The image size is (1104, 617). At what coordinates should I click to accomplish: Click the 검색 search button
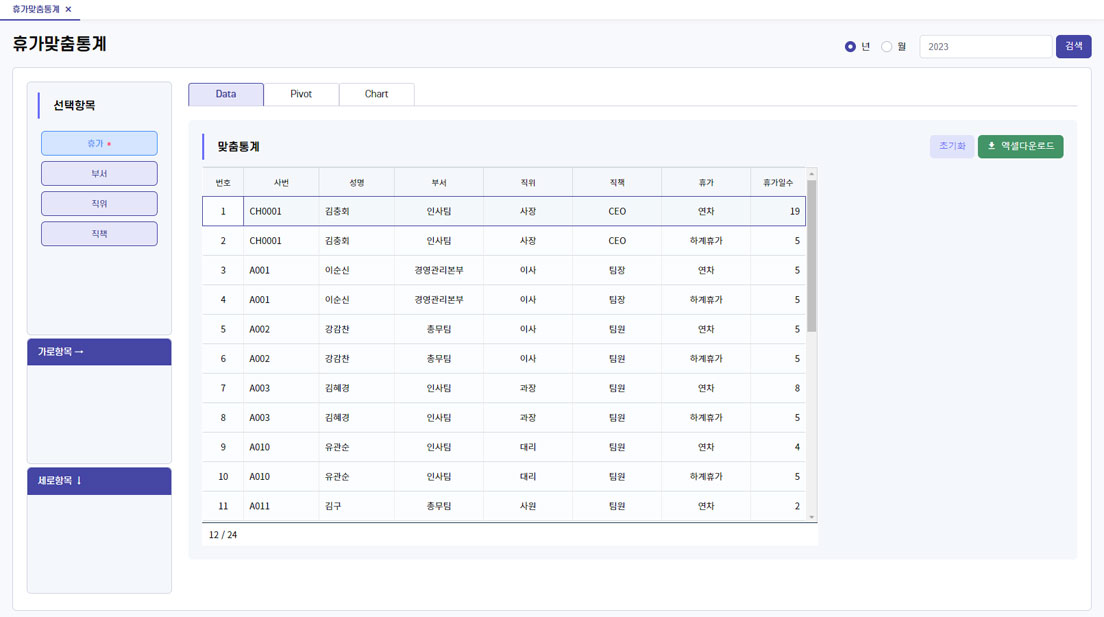pos(1073,46)
